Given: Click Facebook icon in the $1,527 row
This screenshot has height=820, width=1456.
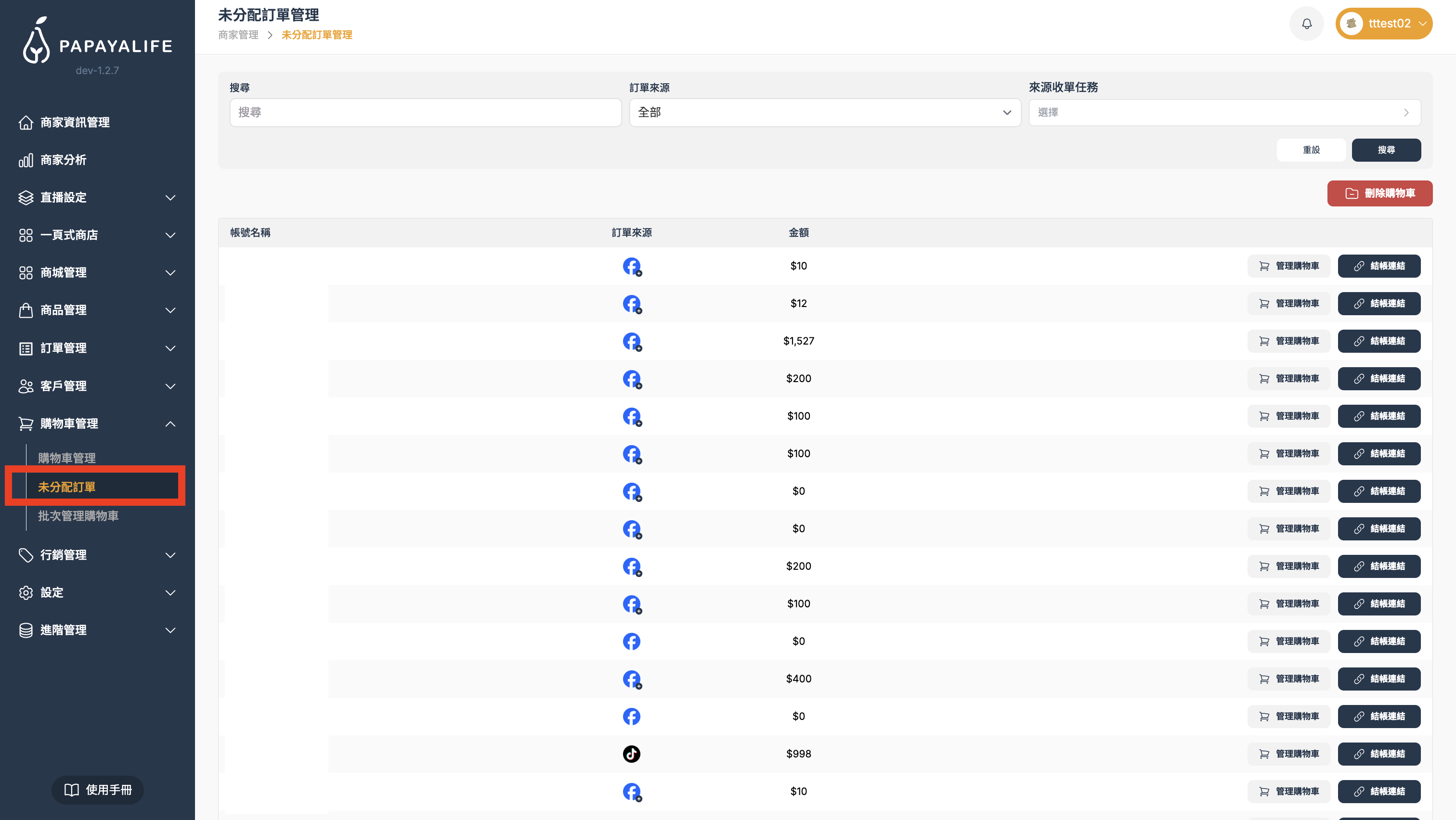Looking at the screenshot, I should pos(631,341).
